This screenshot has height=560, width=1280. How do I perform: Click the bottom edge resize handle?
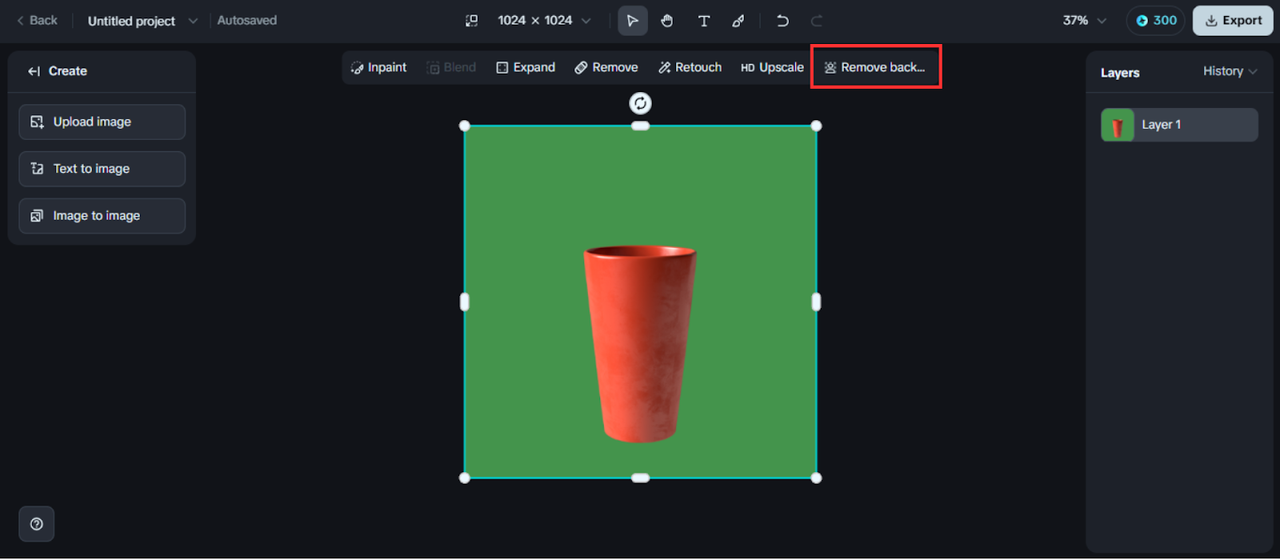point(640,478)
